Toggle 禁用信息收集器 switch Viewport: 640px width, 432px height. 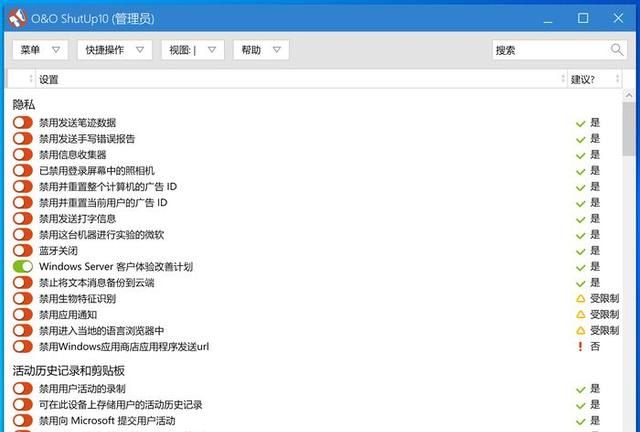click(22, 154)
